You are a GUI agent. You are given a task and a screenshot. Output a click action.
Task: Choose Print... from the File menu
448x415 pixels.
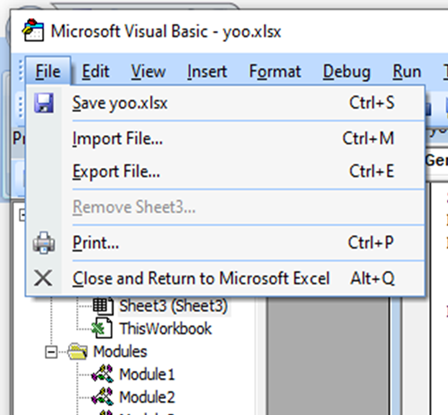(225, 242)
